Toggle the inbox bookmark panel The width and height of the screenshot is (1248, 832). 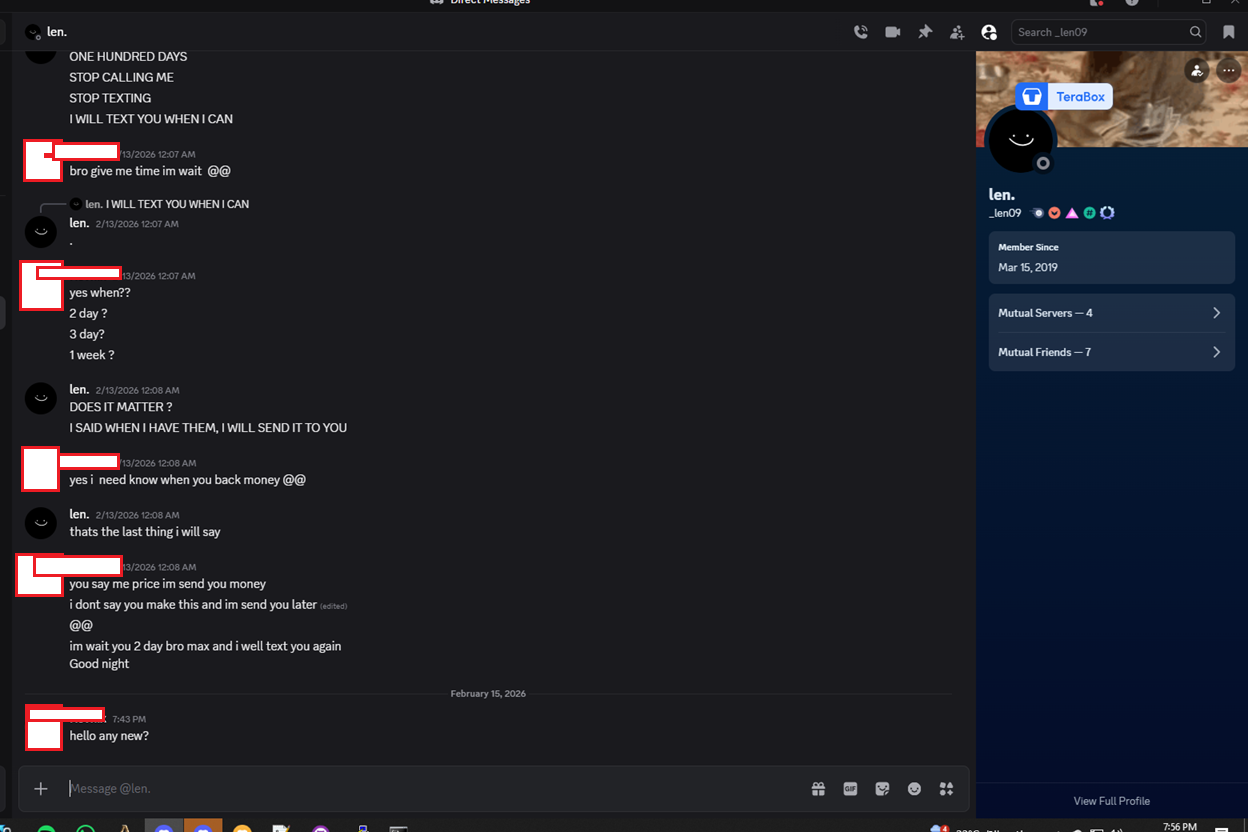[1228, 31]
